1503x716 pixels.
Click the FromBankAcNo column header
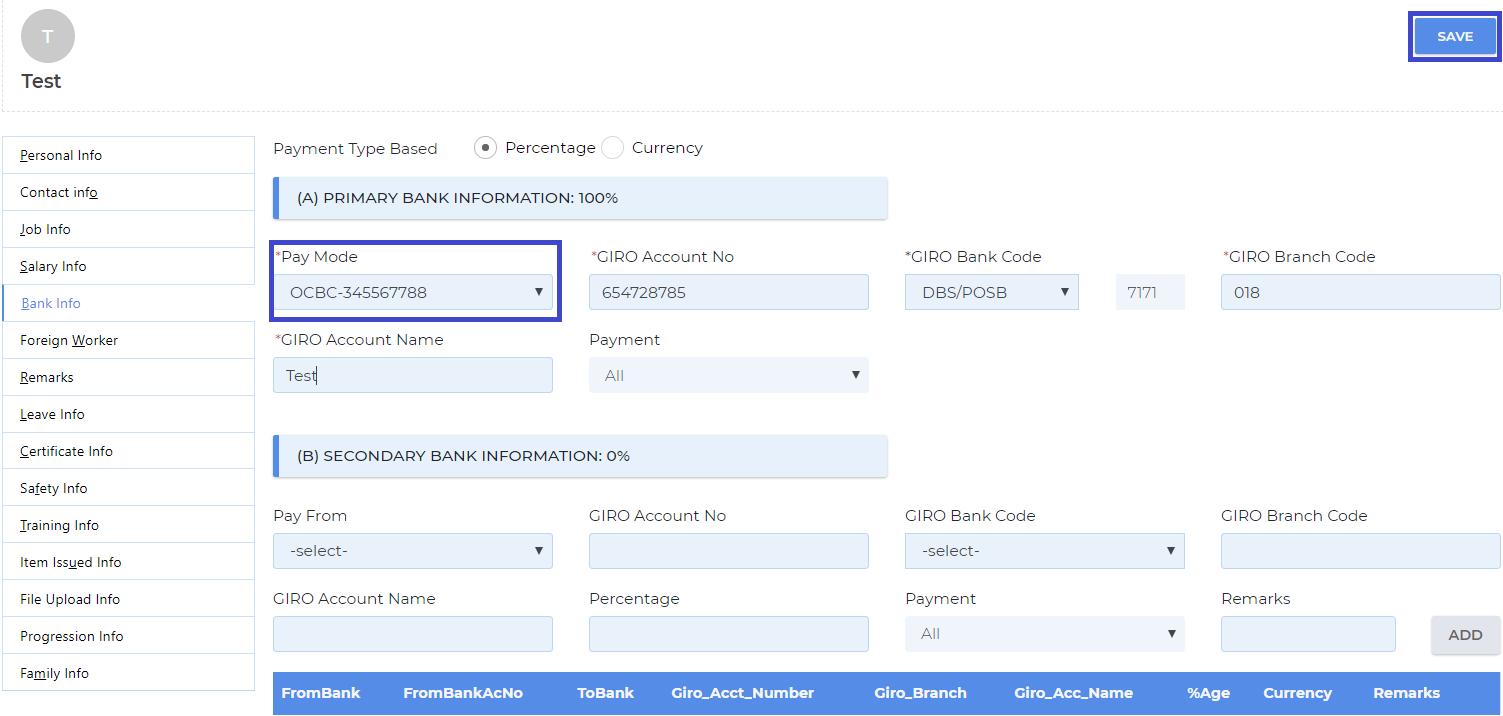[x=463, y=693]
